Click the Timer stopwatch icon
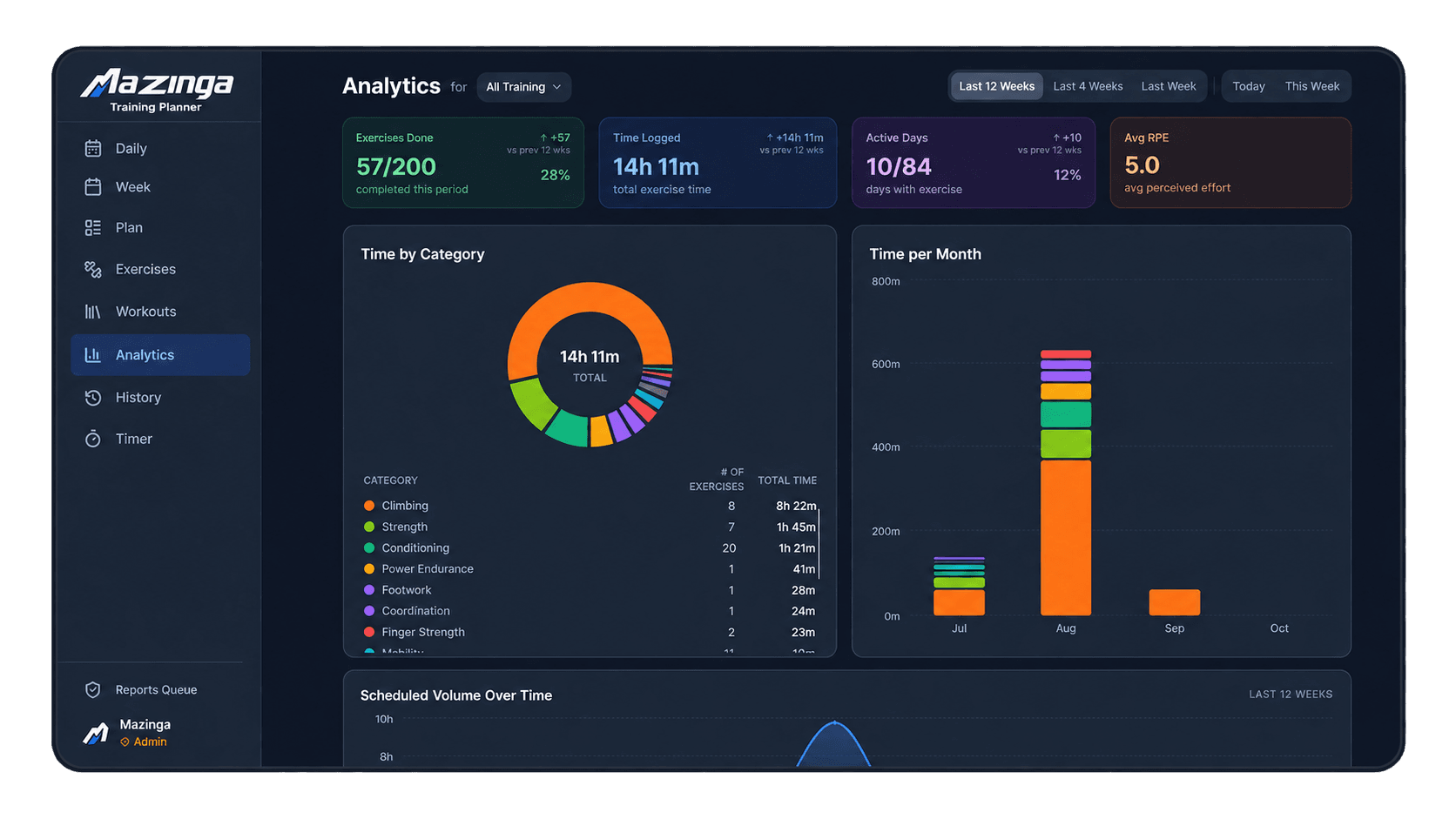1456x819 pixels. (93, 440)
